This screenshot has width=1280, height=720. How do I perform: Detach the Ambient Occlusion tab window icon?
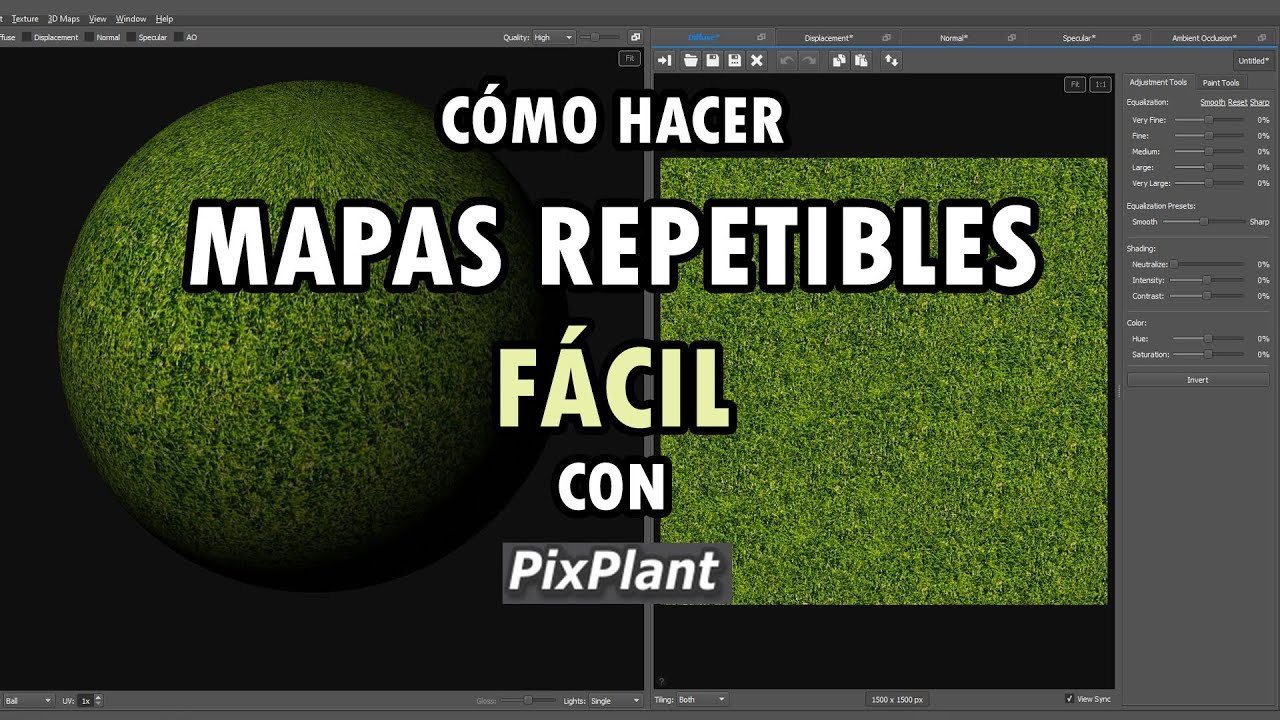[1261, 38]
